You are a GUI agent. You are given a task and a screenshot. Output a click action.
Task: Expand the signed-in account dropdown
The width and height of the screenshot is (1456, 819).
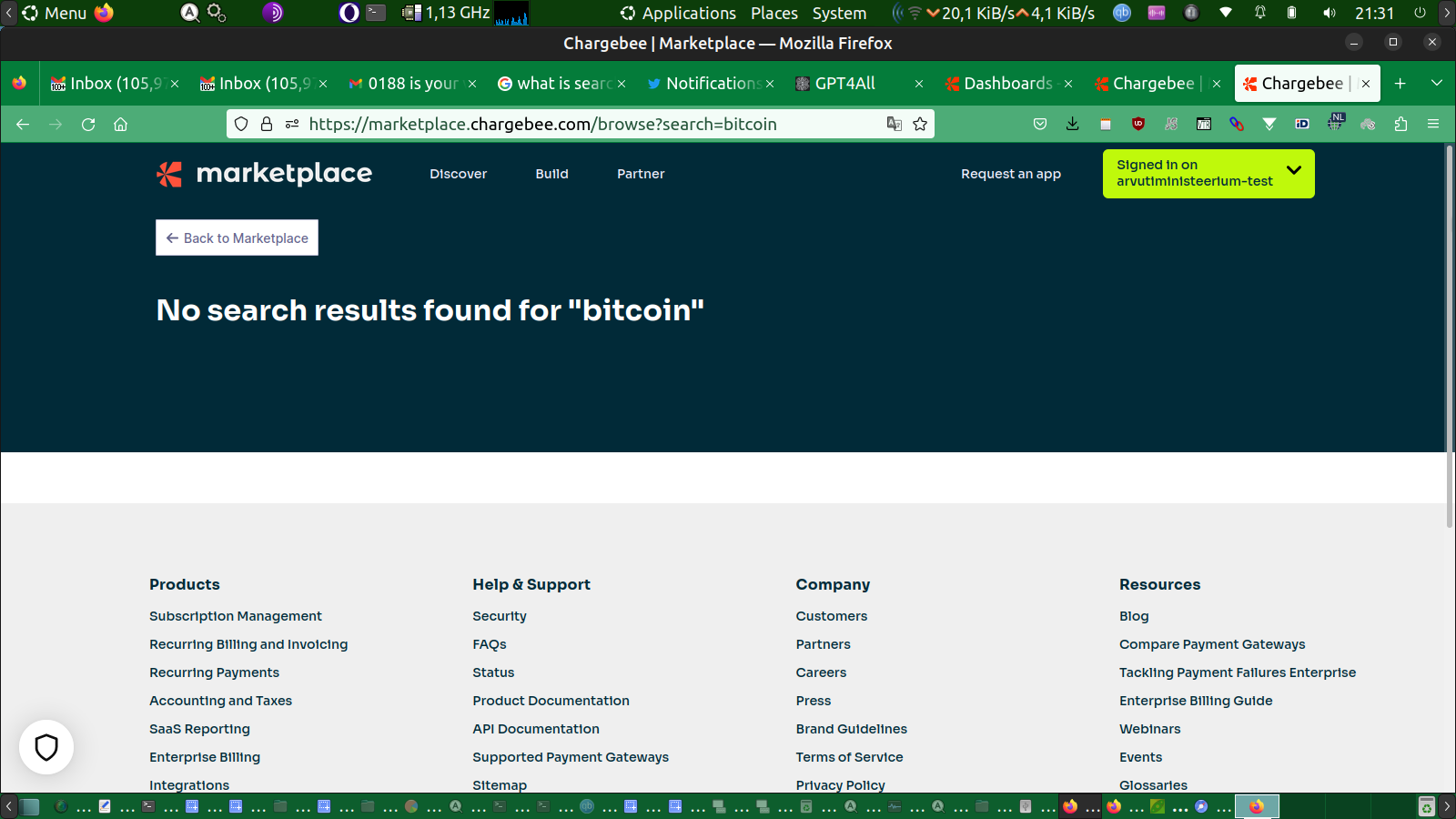tap(1208, 173)
